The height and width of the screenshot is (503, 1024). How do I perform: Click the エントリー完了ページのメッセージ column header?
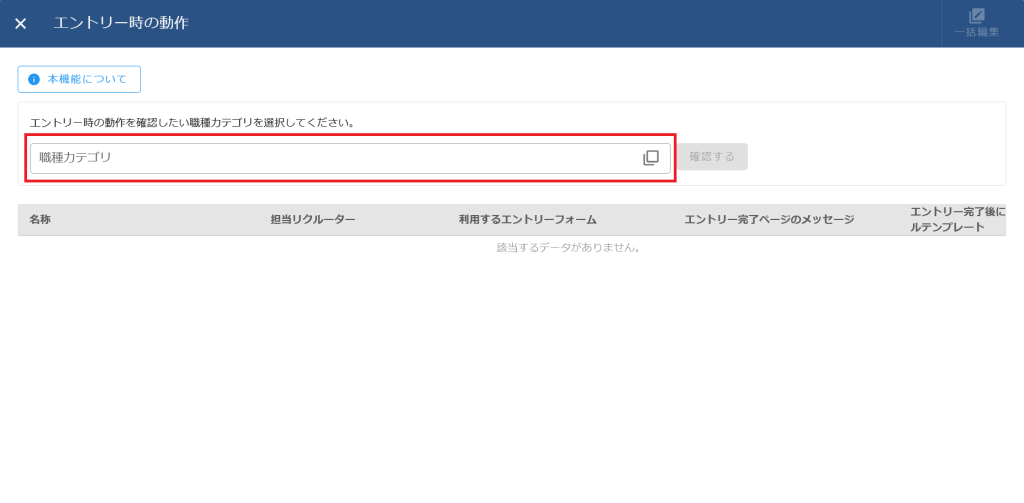768,219
